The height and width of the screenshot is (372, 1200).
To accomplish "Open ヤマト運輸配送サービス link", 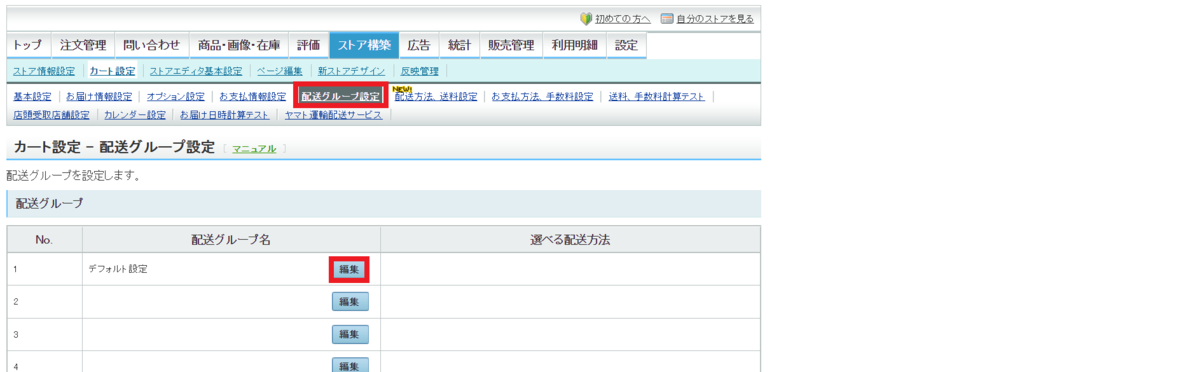I will coord(333,115).
